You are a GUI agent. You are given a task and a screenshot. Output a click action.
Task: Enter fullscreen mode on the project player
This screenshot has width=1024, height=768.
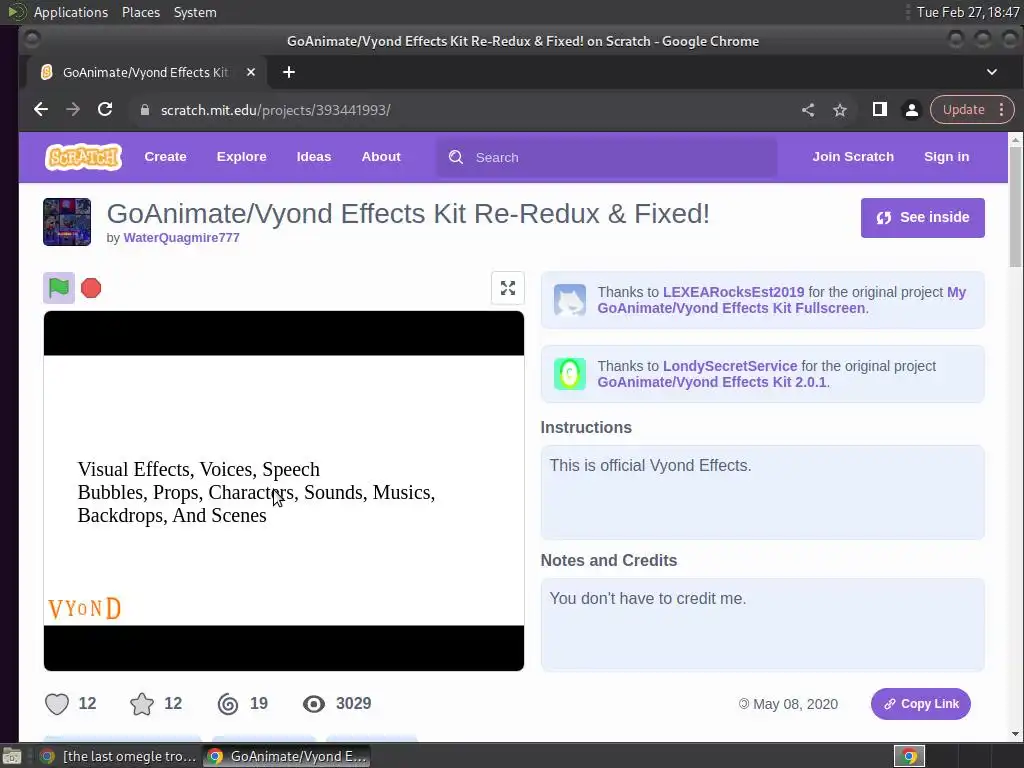coord(507,288)
